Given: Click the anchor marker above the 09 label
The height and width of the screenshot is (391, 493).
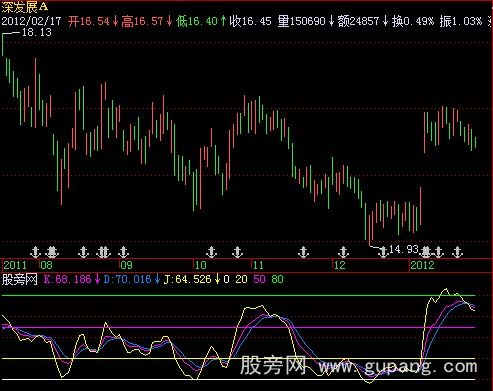Looking at the screenshot, I should [x=123, y=252].
